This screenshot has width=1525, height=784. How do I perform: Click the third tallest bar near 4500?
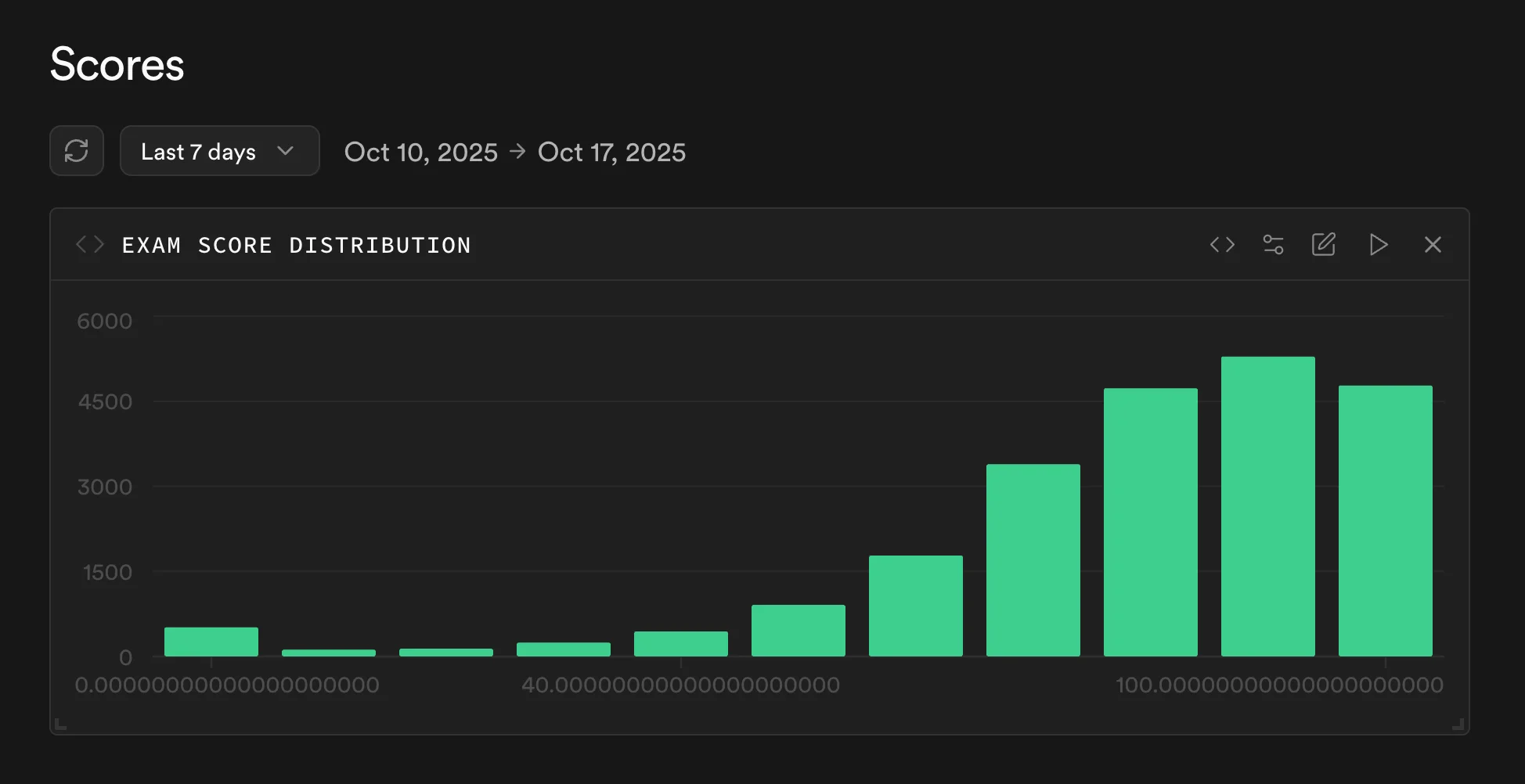[1150, 522]
